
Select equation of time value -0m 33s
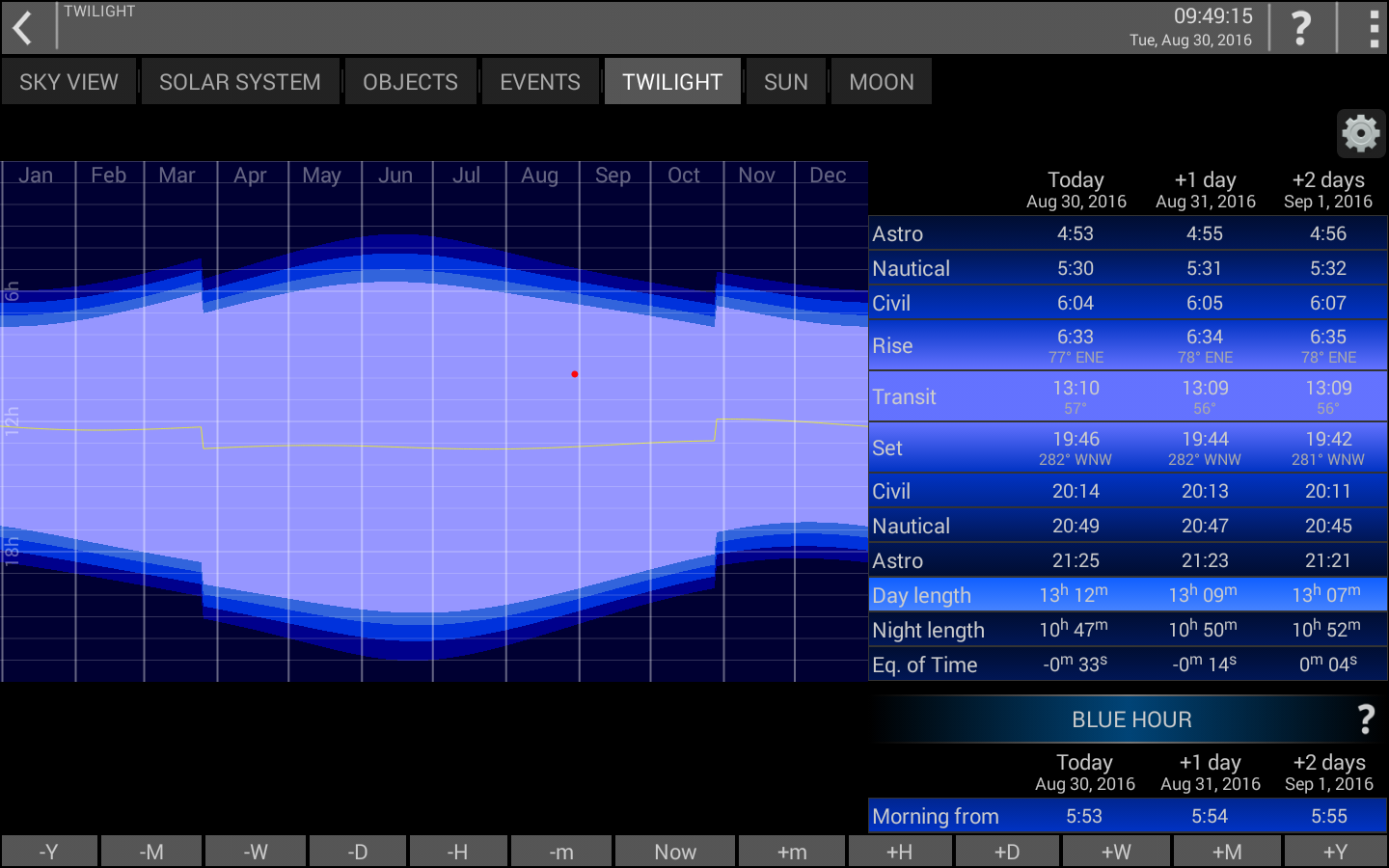click(x=1075, y=664)
